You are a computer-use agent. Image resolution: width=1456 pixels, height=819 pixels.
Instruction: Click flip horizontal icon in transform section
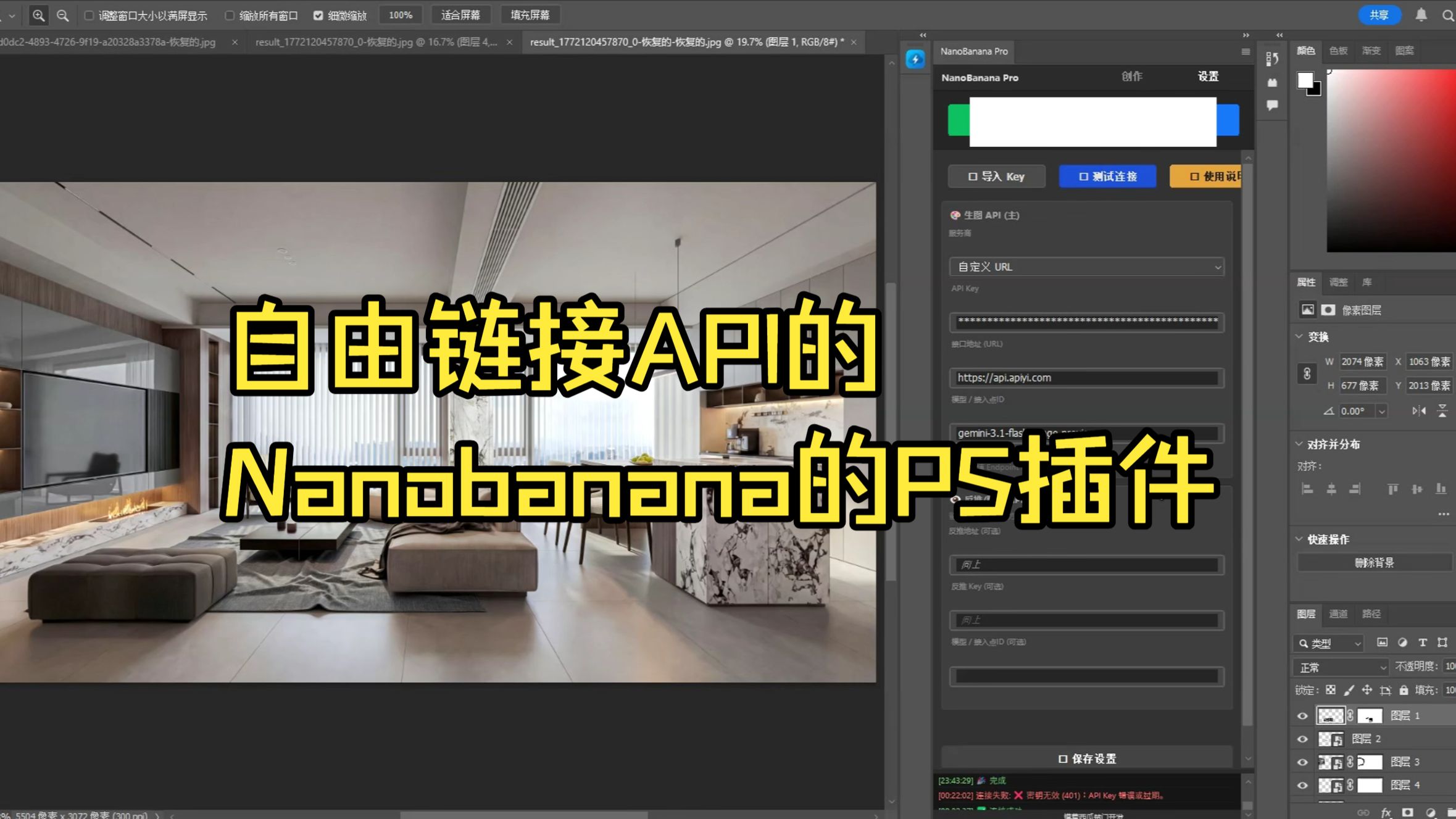tap(1418, 411)
